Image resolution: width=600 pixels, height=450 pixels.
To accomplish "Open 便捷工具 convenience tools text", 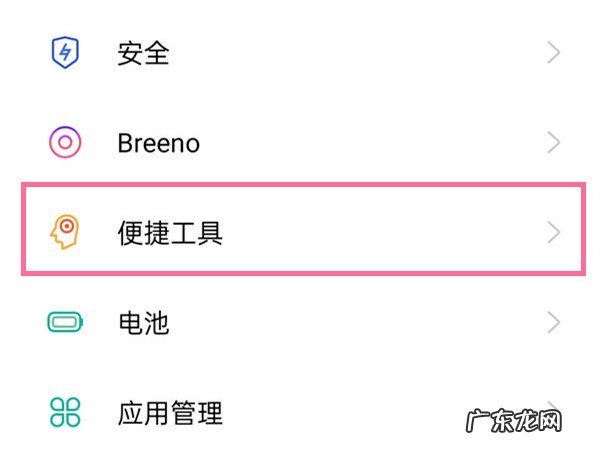I will pos(170,233).
